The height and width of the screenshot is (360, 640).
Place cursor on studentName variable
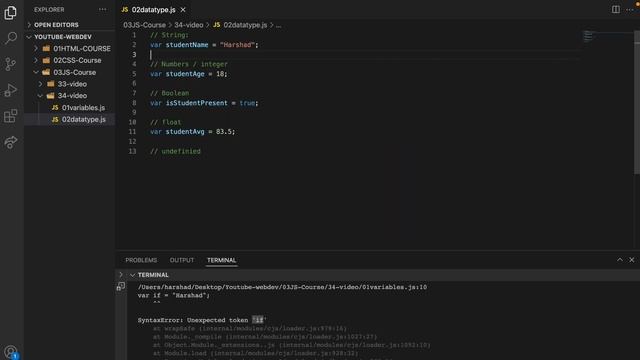point(187,45)
